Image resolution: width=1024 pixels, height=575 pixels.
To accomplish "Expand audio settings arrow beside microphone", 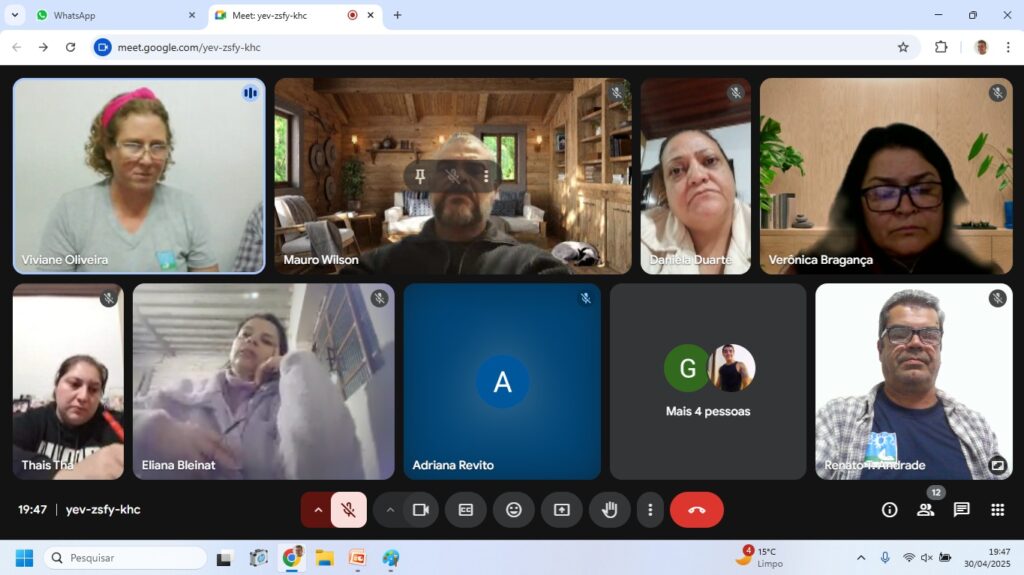I will click(318, 510).
